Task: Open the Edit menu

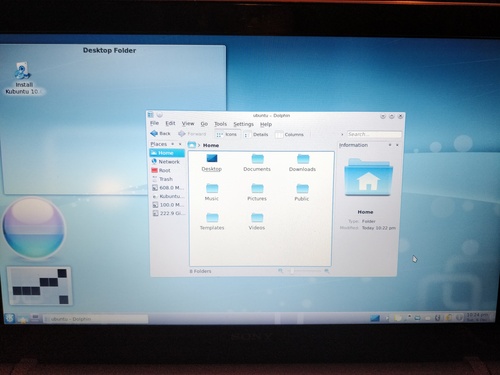Action: pos(170,123)
